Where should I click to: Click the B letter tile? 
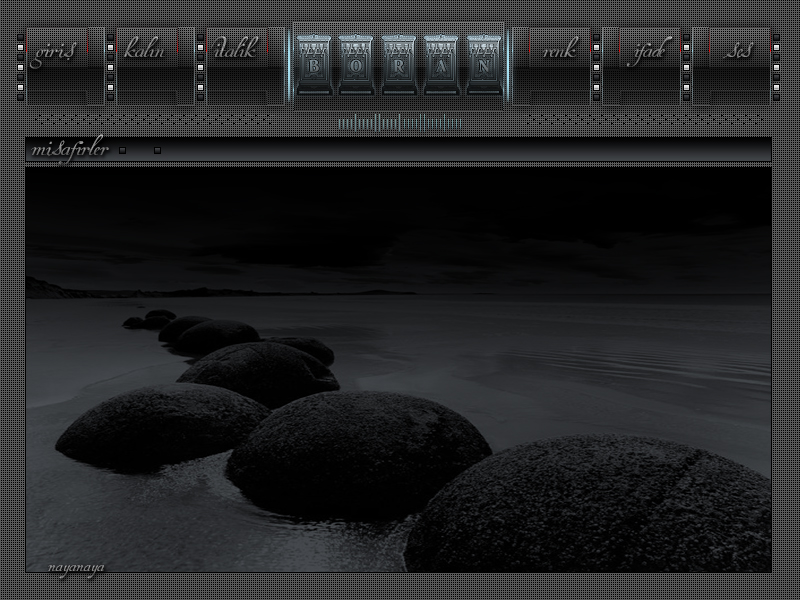coord(313,65)
